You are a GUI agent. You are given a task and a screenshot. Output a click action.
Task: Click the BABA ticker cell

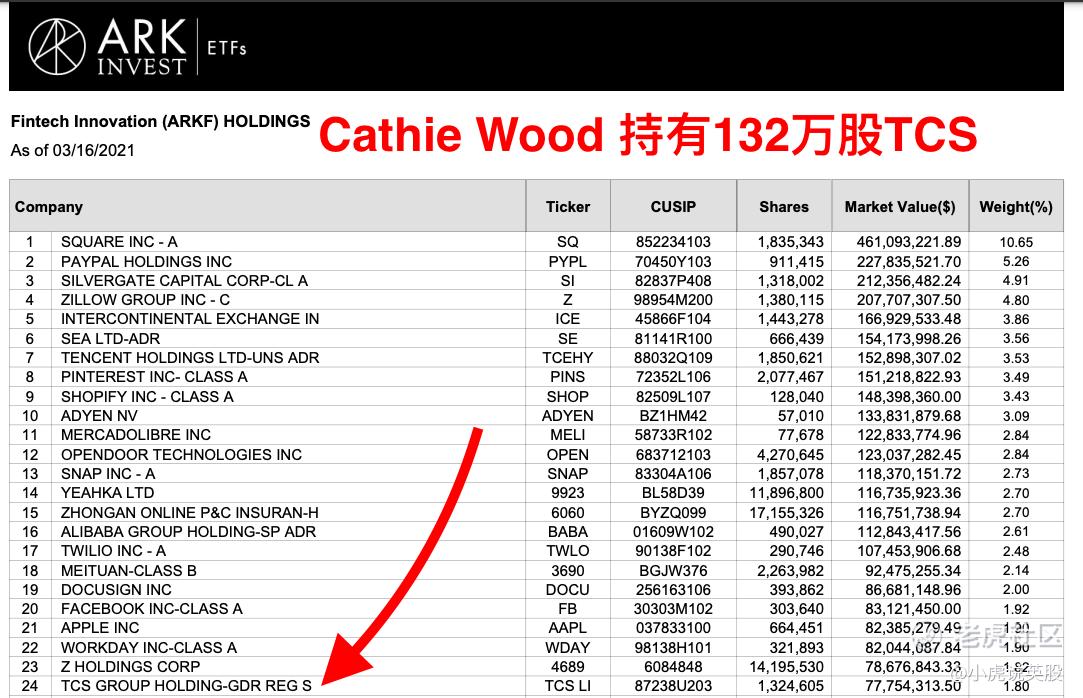pos(568,532)
